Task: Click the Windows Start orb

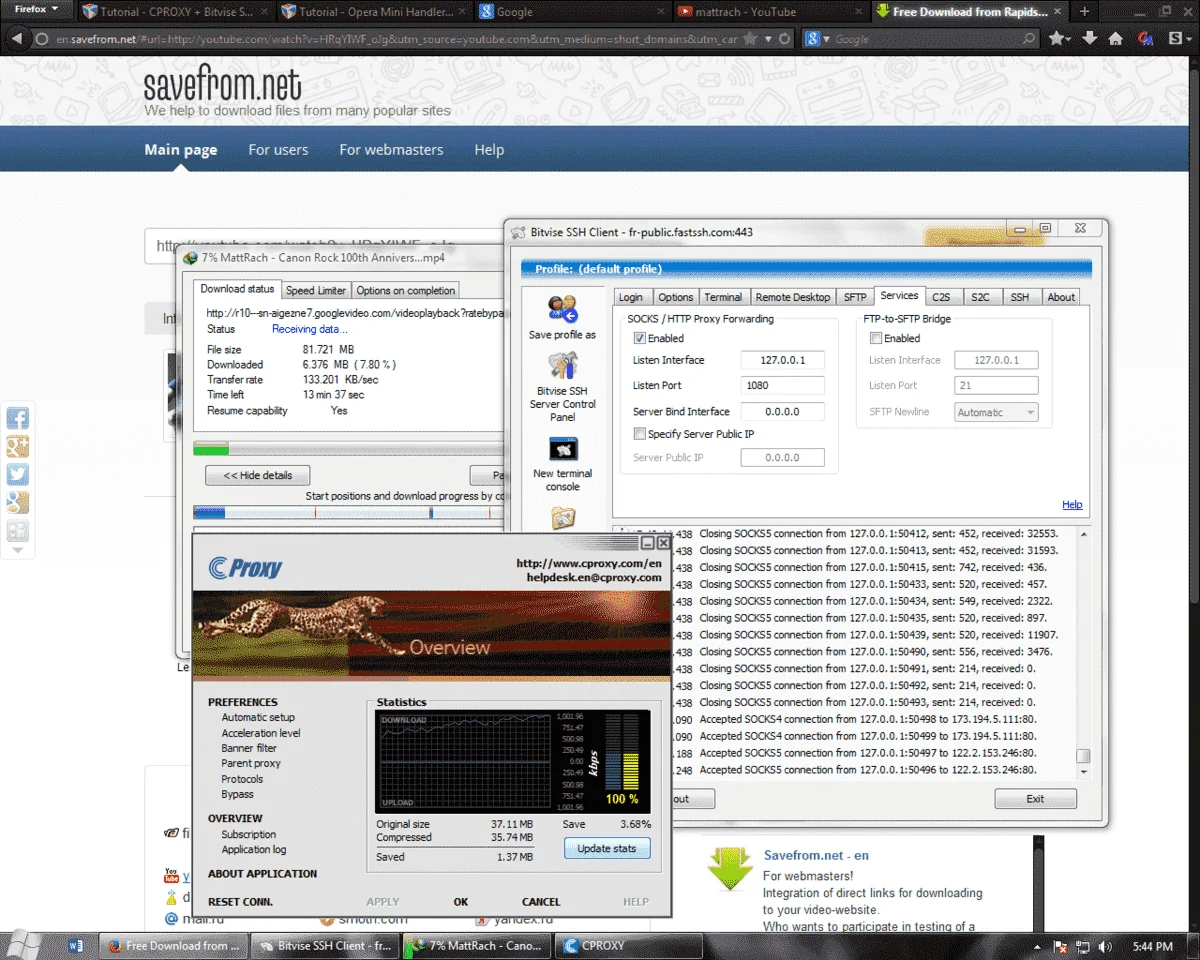Action: click(x=23, y=944)
